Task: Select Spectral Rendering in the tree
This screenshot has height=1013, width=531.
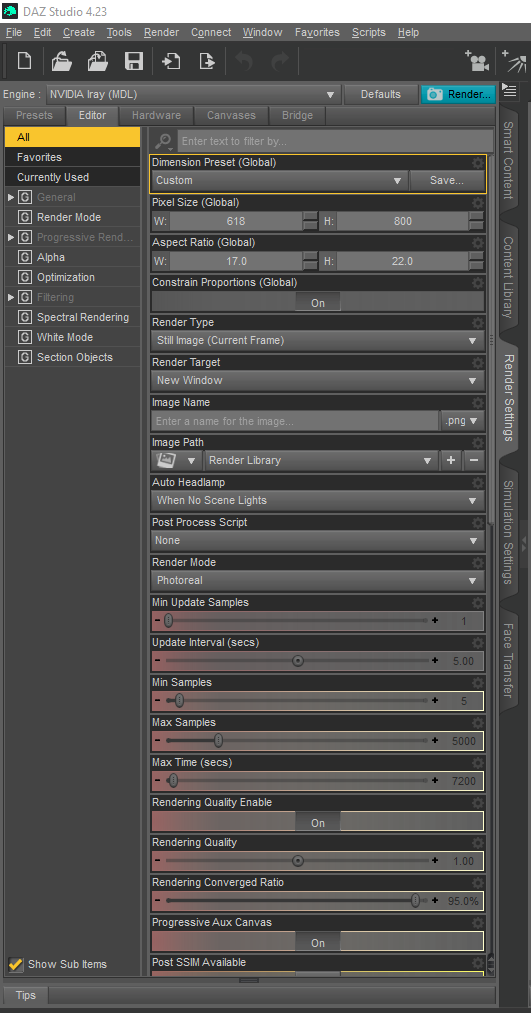Action: (83, 317)
